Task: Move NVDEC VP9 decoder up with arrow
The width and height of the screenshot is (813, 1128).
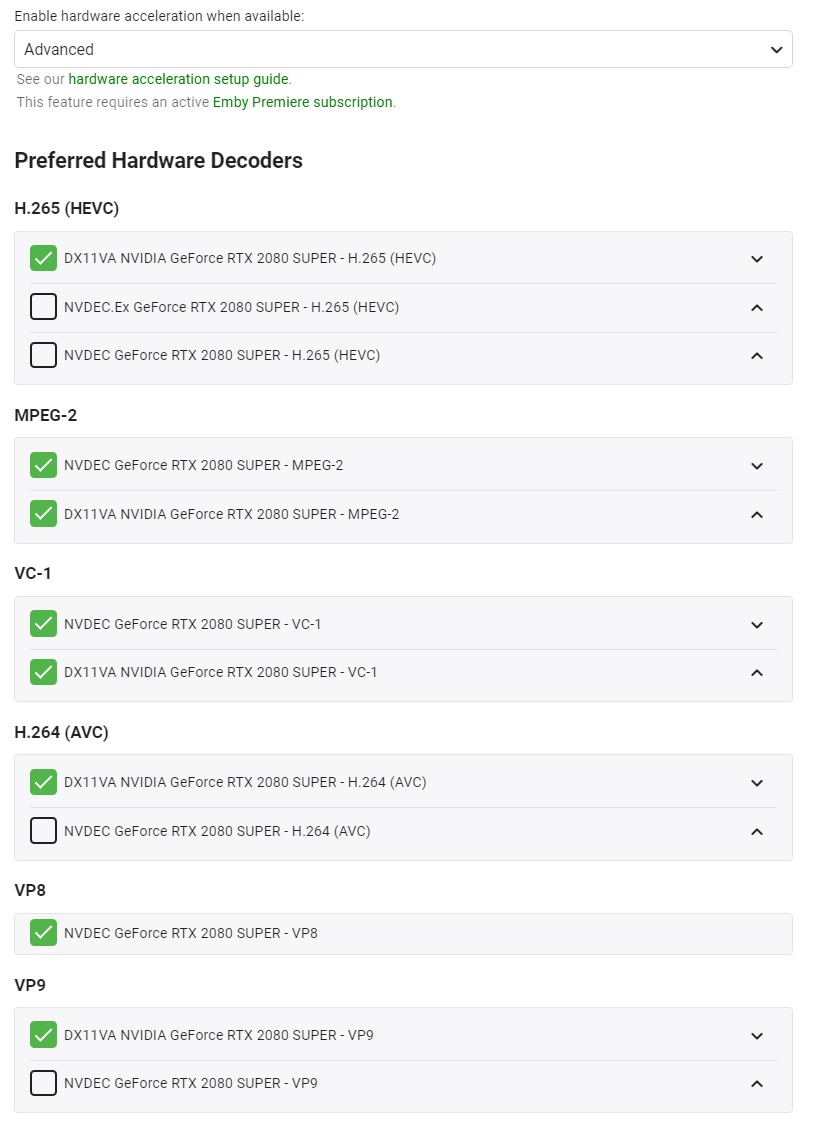Action: point(757,1084)
